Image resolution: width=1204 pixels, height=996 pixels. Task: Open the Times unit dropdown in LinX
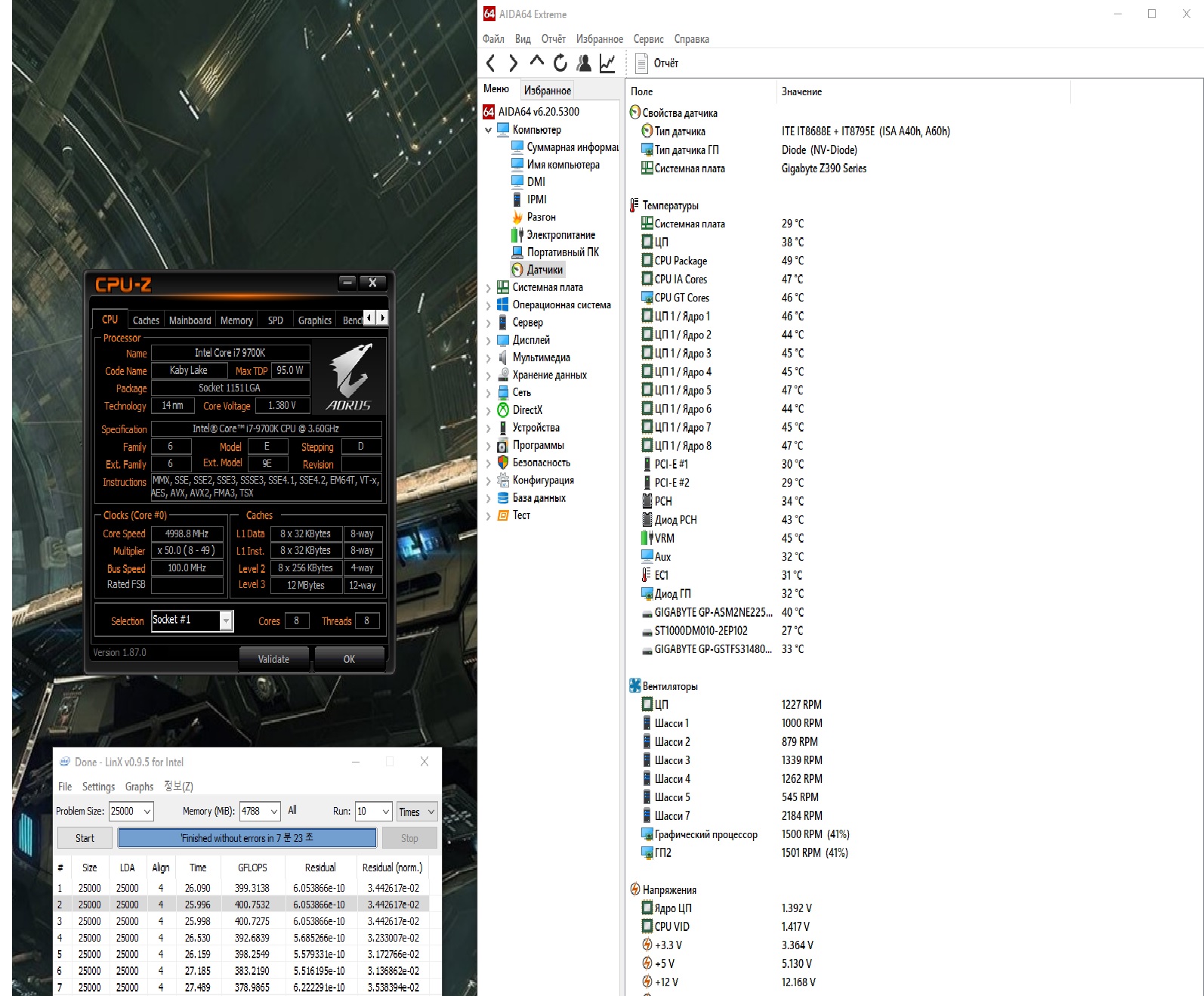(417, 812)
